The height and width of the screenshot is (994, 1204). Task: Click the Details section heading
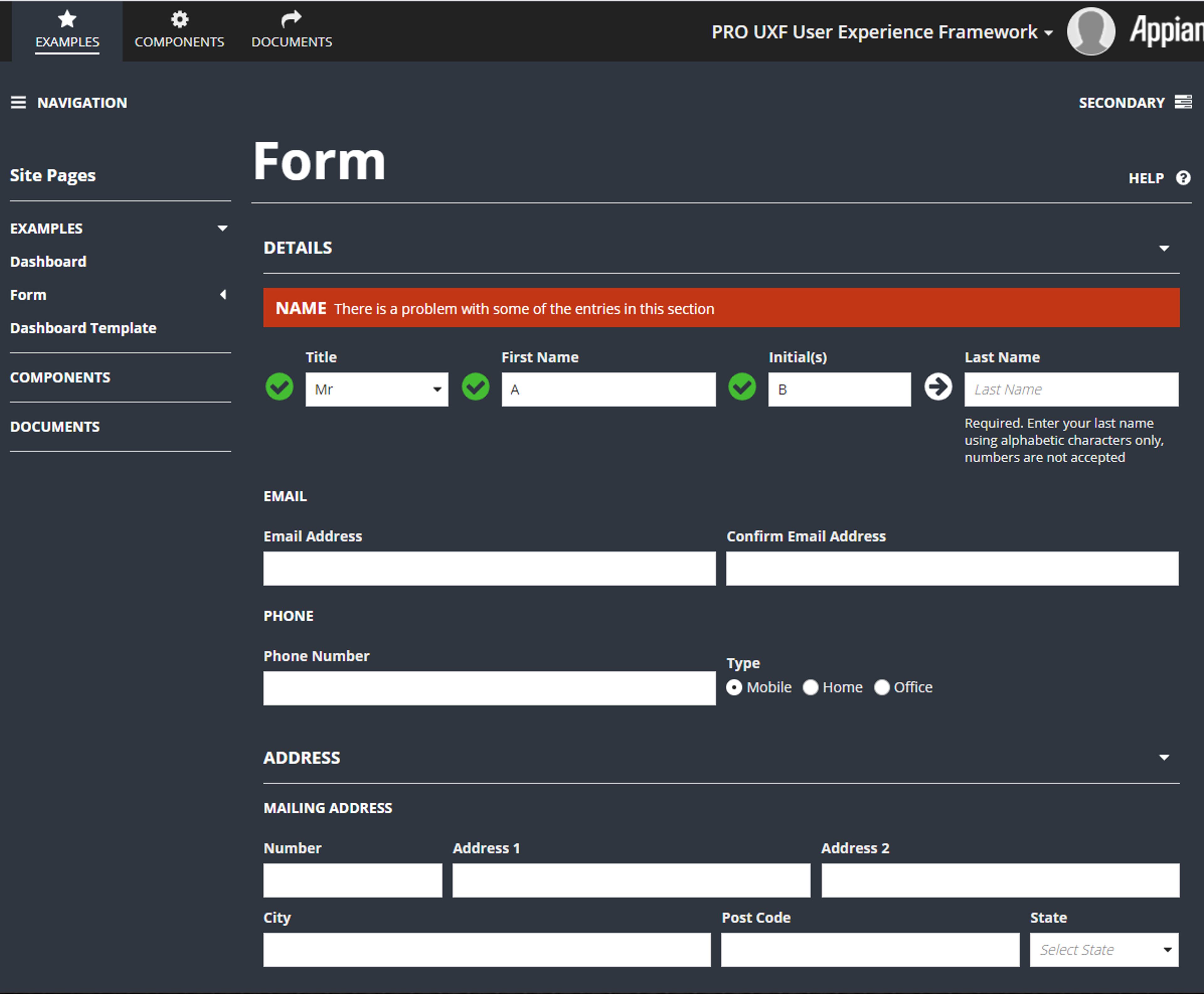point(298,248)
